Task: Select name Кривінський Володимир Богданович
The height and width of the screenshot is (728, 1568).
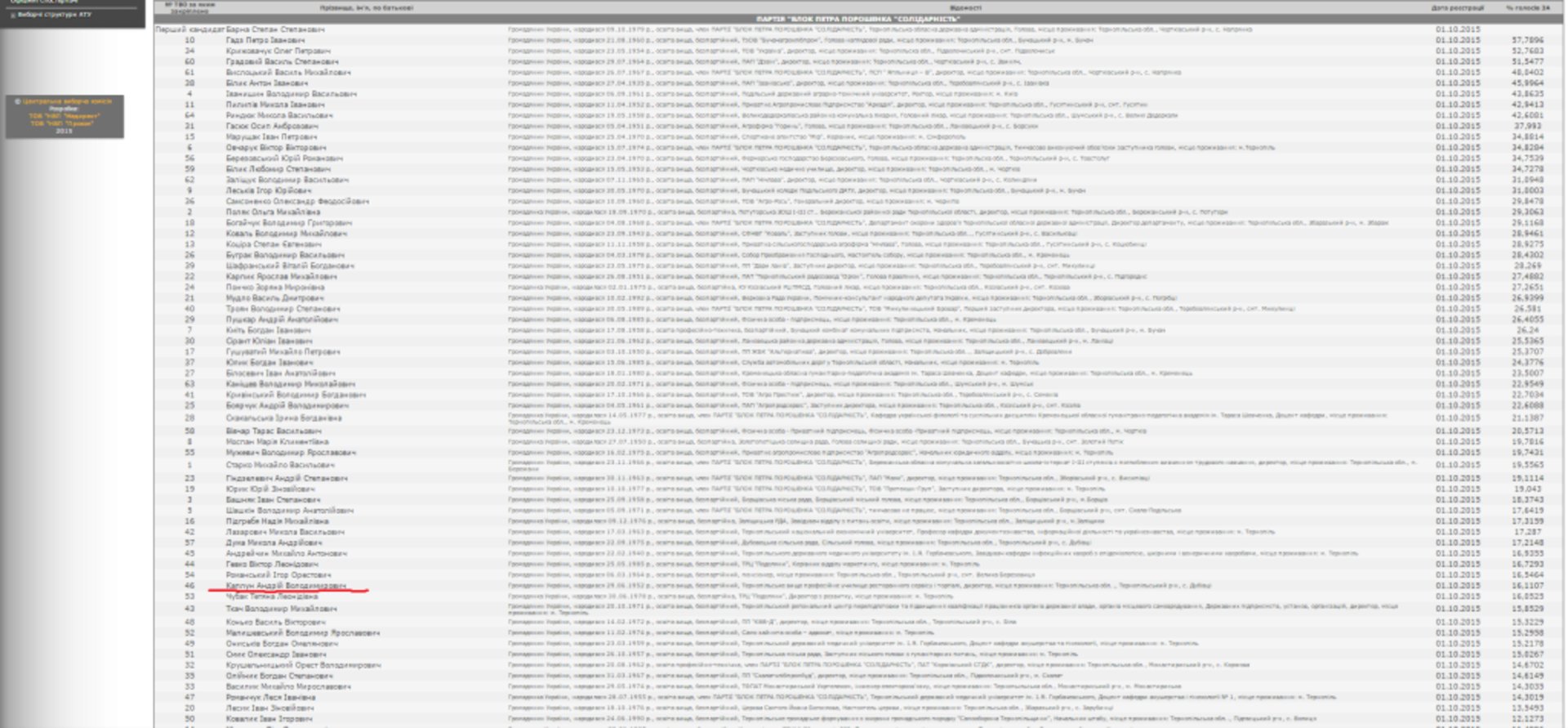Action: pyautogui.click(x=296, y=395)
